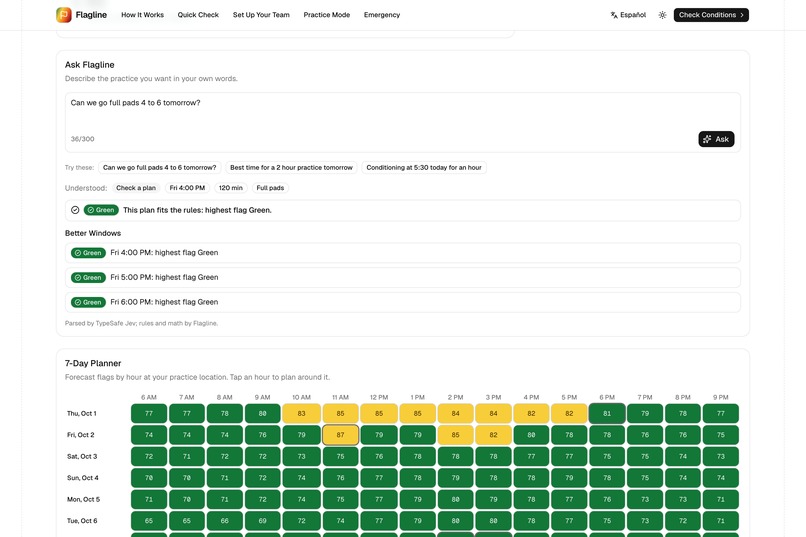
Task: Select Thu Oct 1 9 PM cell 77
Action: (721, 414)
